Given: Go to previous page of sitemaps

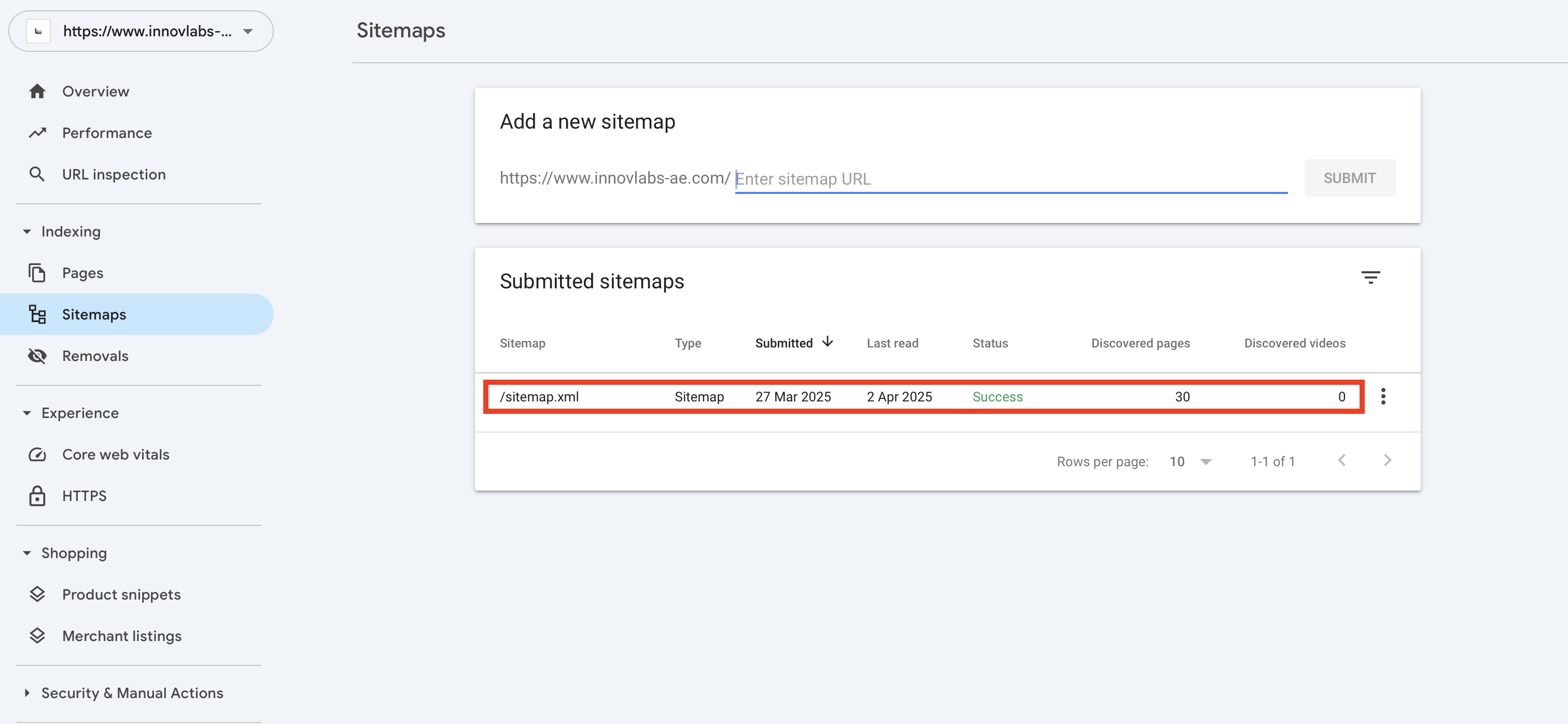Looking at the screenshot, I should [x=1341, y=461].
